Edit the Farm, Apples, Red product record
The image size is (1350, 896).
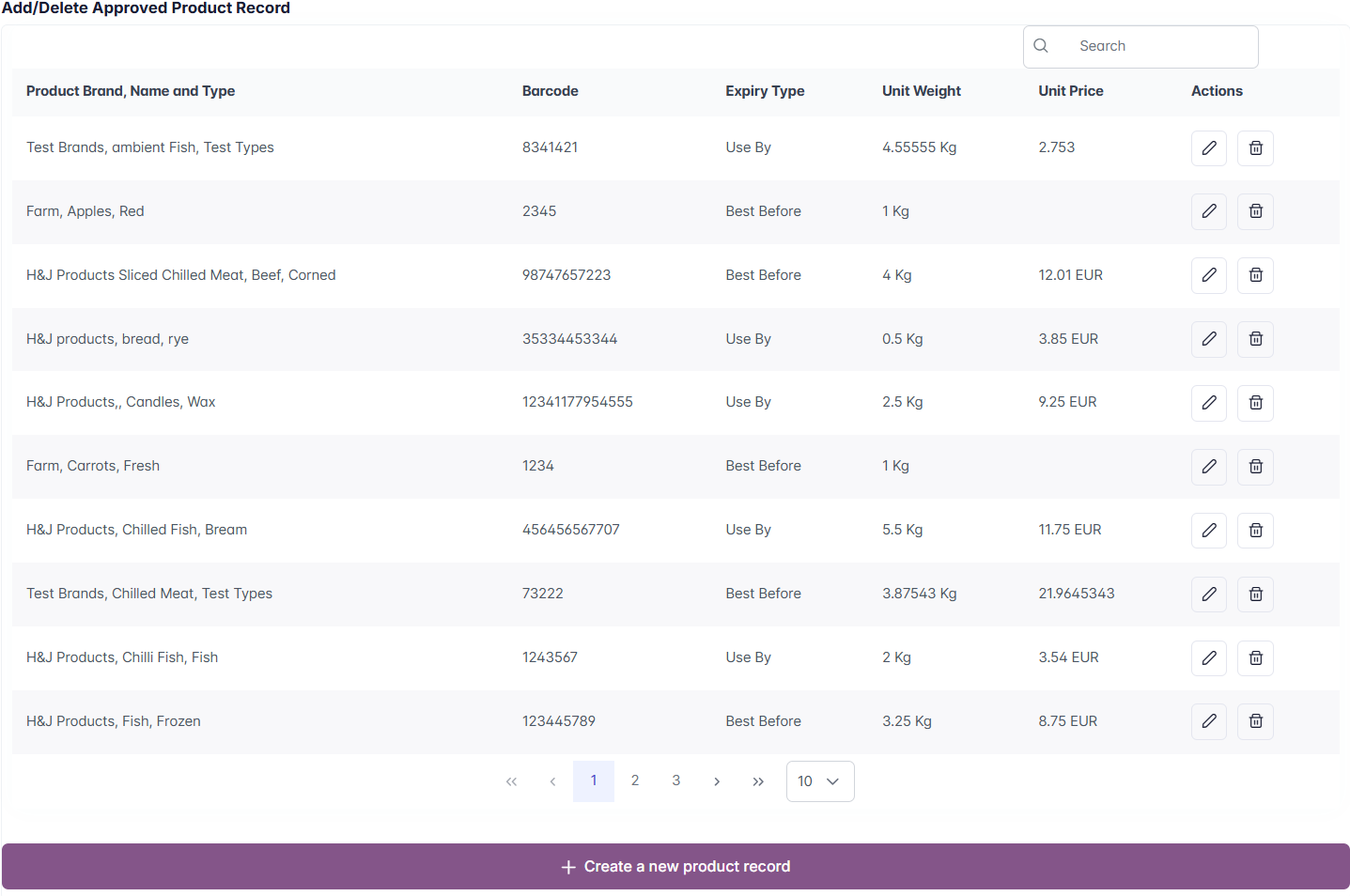1208,211
